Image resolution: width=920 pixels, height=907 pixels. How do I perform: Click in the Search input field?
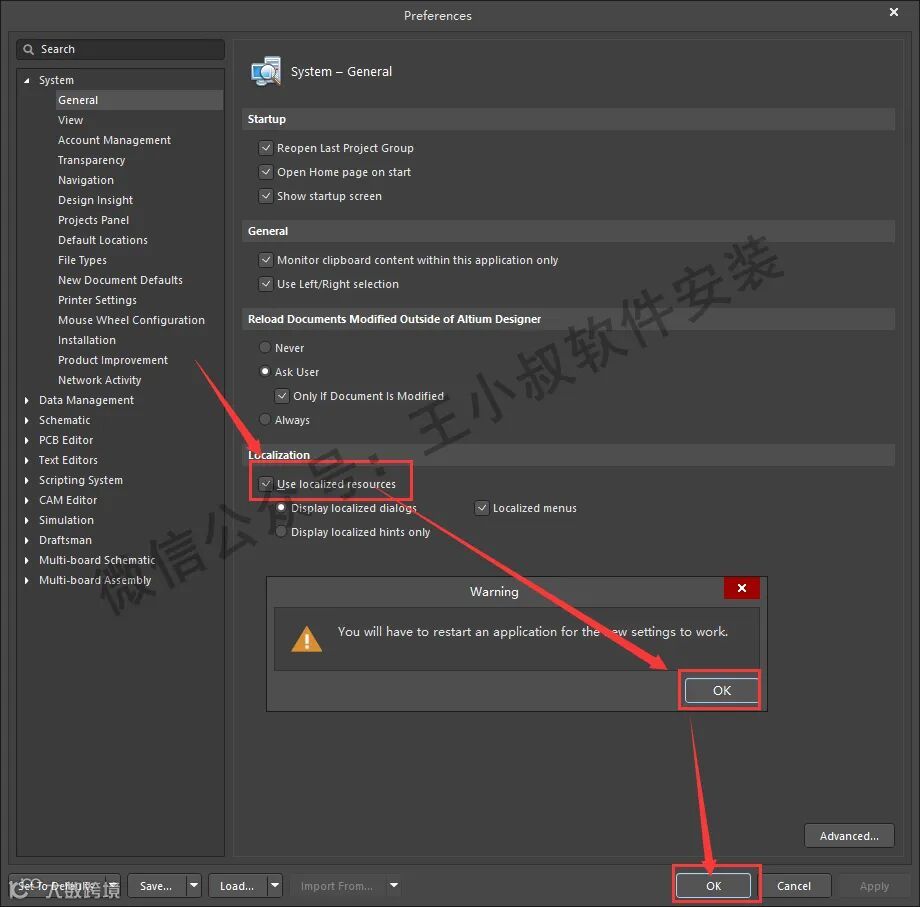121,49
